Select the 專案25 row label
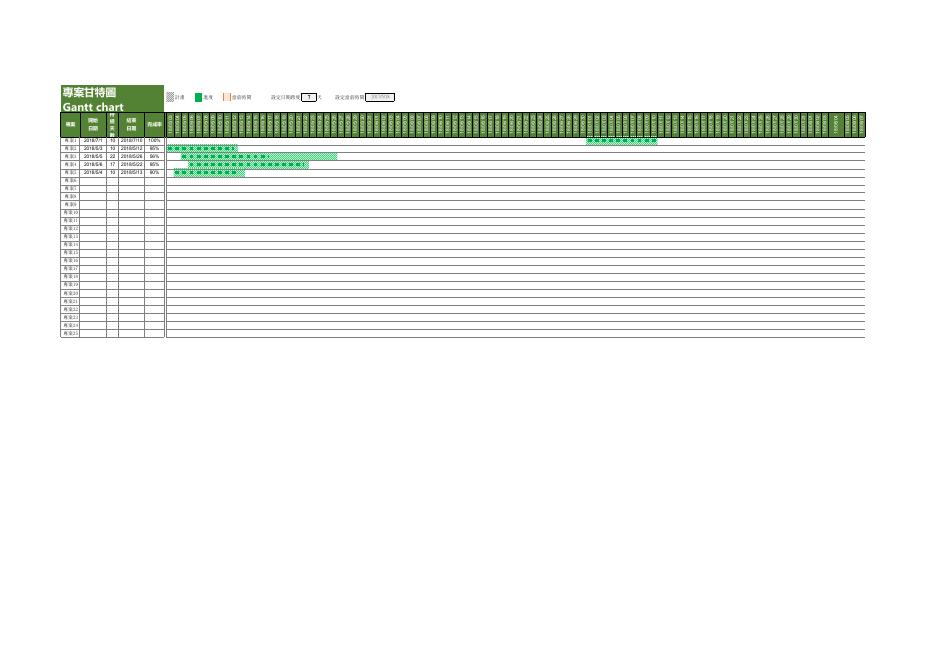Image resolution: width=936 pixels, height=662 pixels. pos(70,334)
